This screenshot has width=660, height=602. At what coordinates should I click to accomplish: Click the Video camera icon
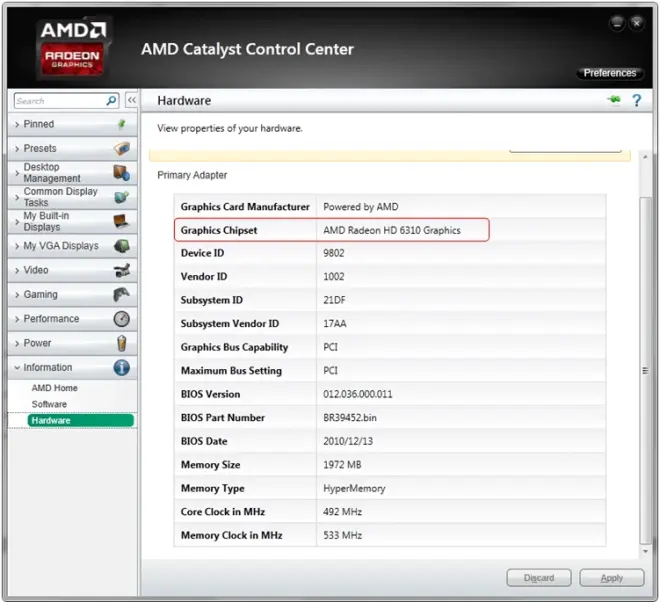(x=122, y=270)
